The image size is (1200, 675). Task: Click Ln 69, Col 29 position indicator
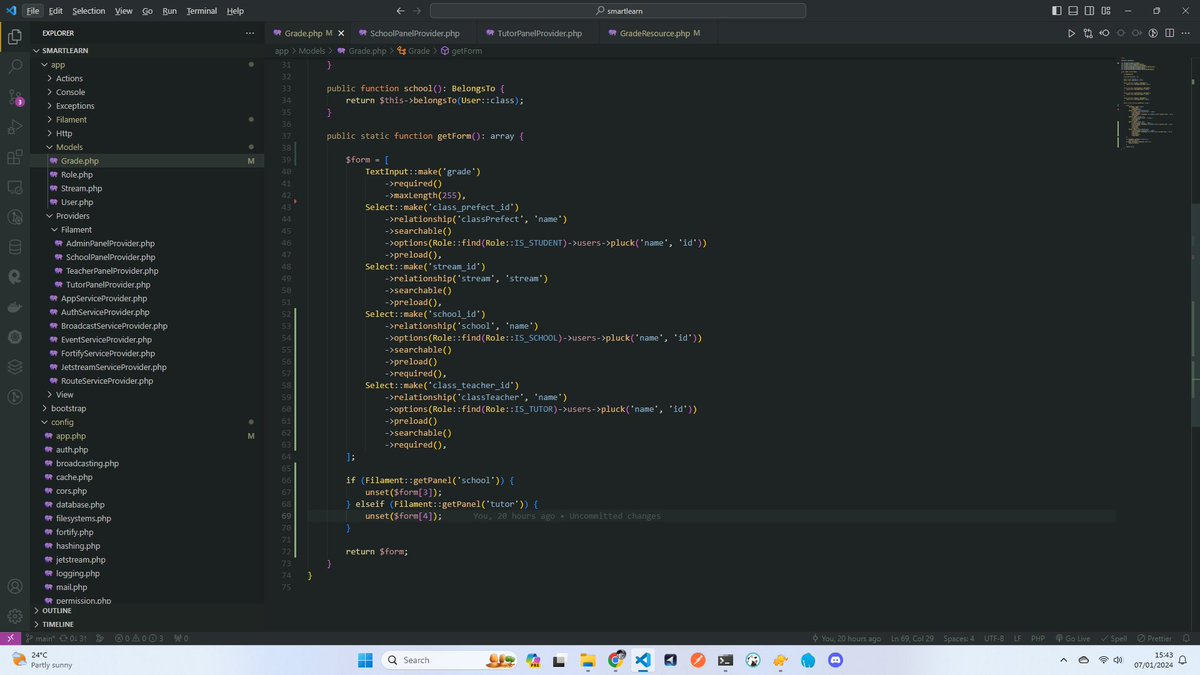pyautogui.click(x=912, y=638)
